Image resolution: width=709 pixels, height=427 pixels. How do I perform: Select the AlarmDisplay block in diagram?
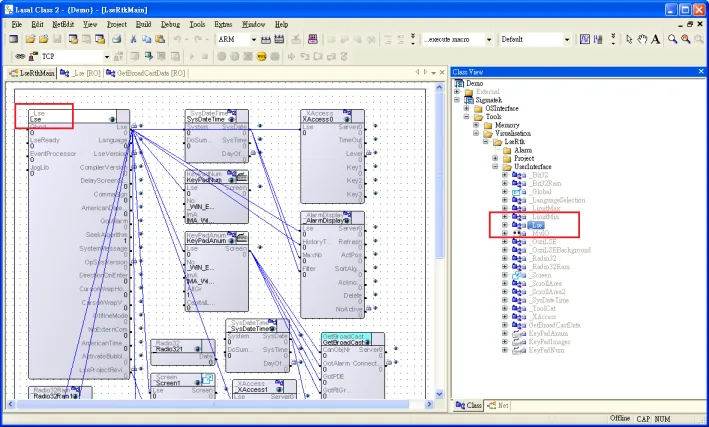[332, 264]
